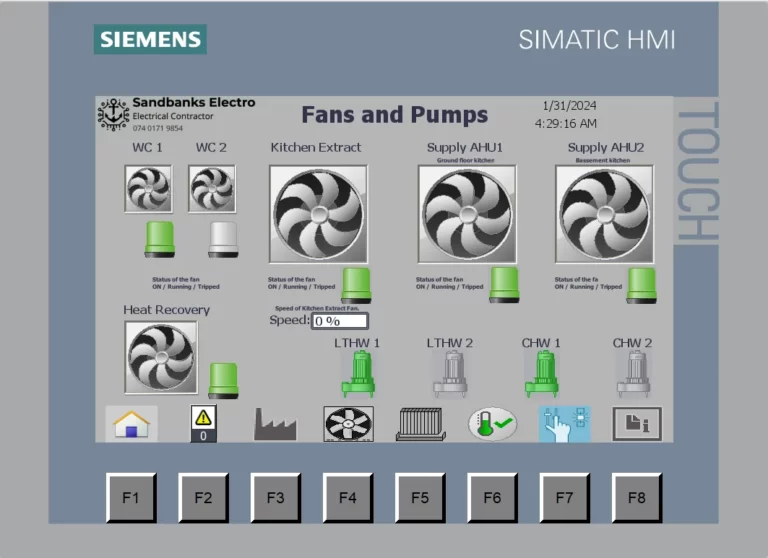
Task: Click the Siemens logo
Action: pos(150,39)
